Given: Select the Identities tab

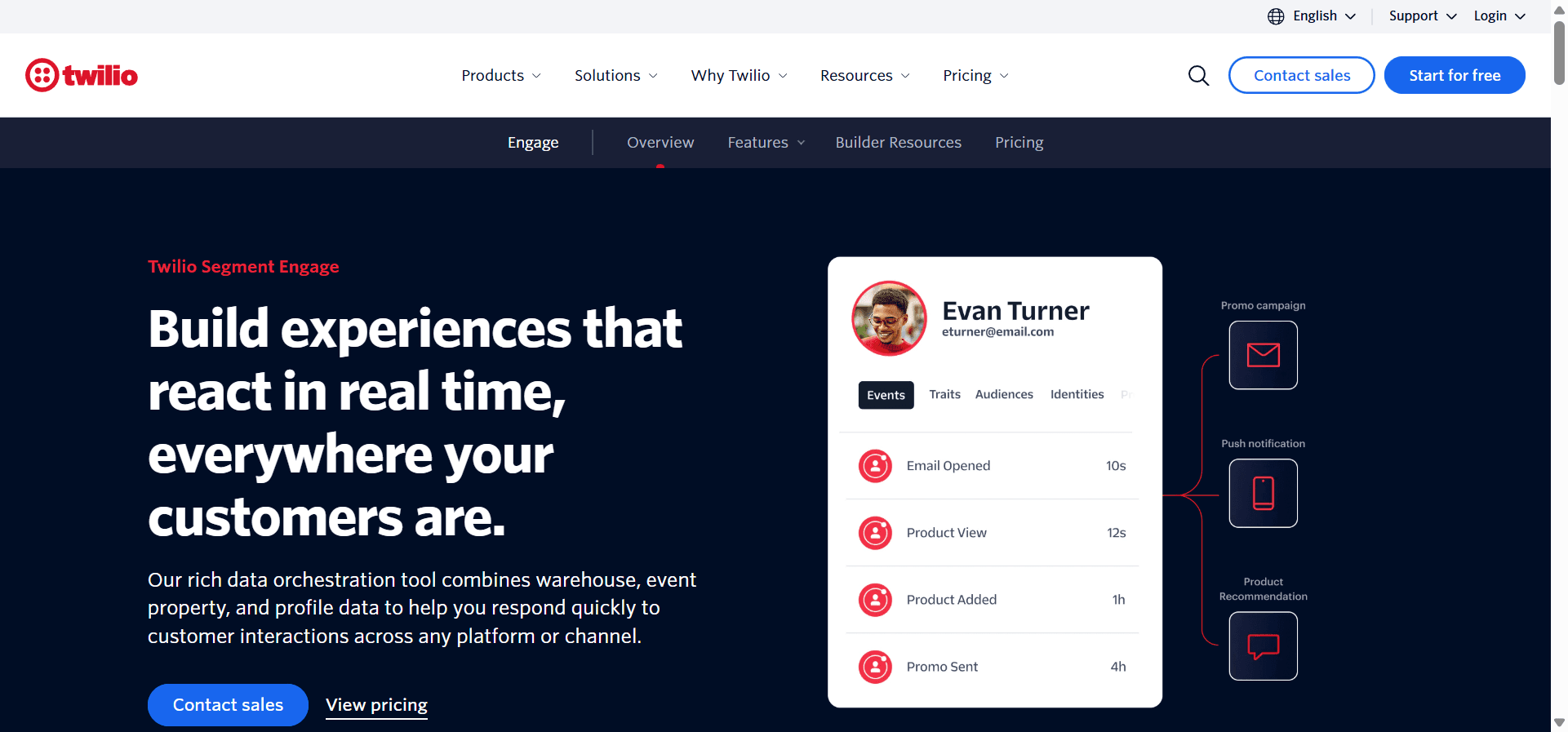Looking at the screenshot, I should tap(1077, 394).
